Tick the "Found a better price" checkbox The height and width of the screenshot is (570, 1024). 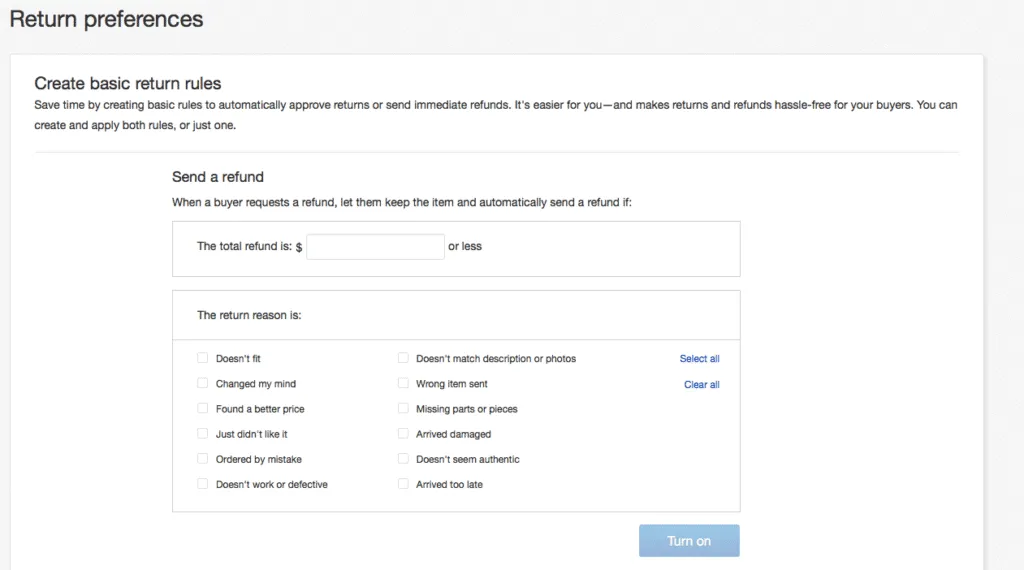tap(203, 409)
